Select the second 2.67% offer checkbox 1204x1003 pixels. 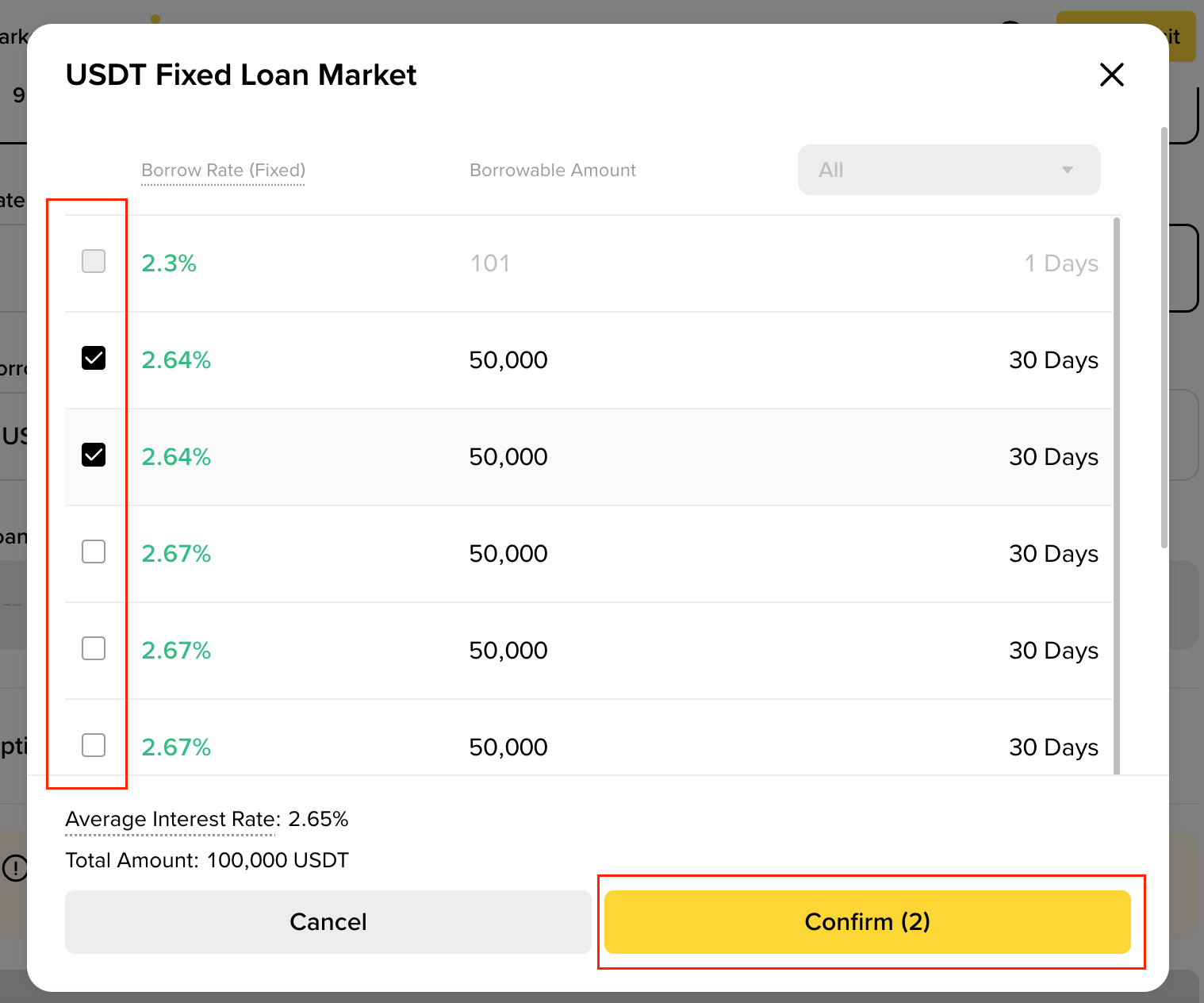coord(94,648)
